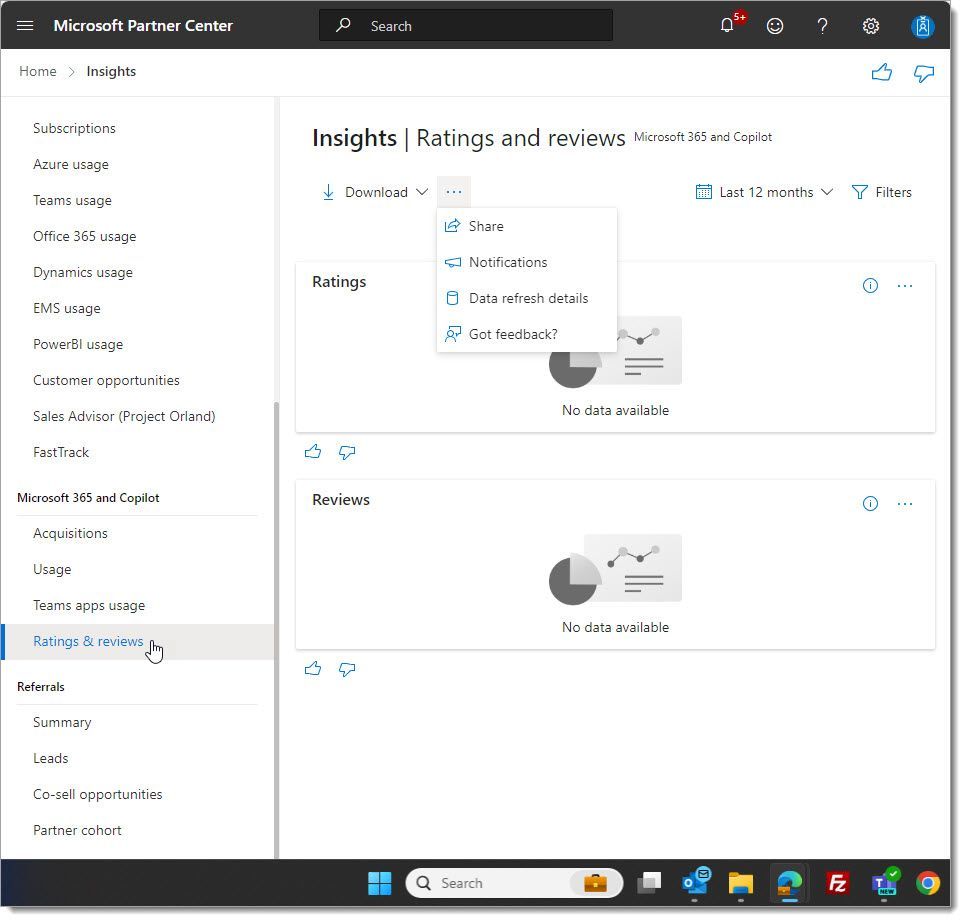The width and height of the screenshot is (965, 921).
Task: Open the notifications bell
Action: 727,25
